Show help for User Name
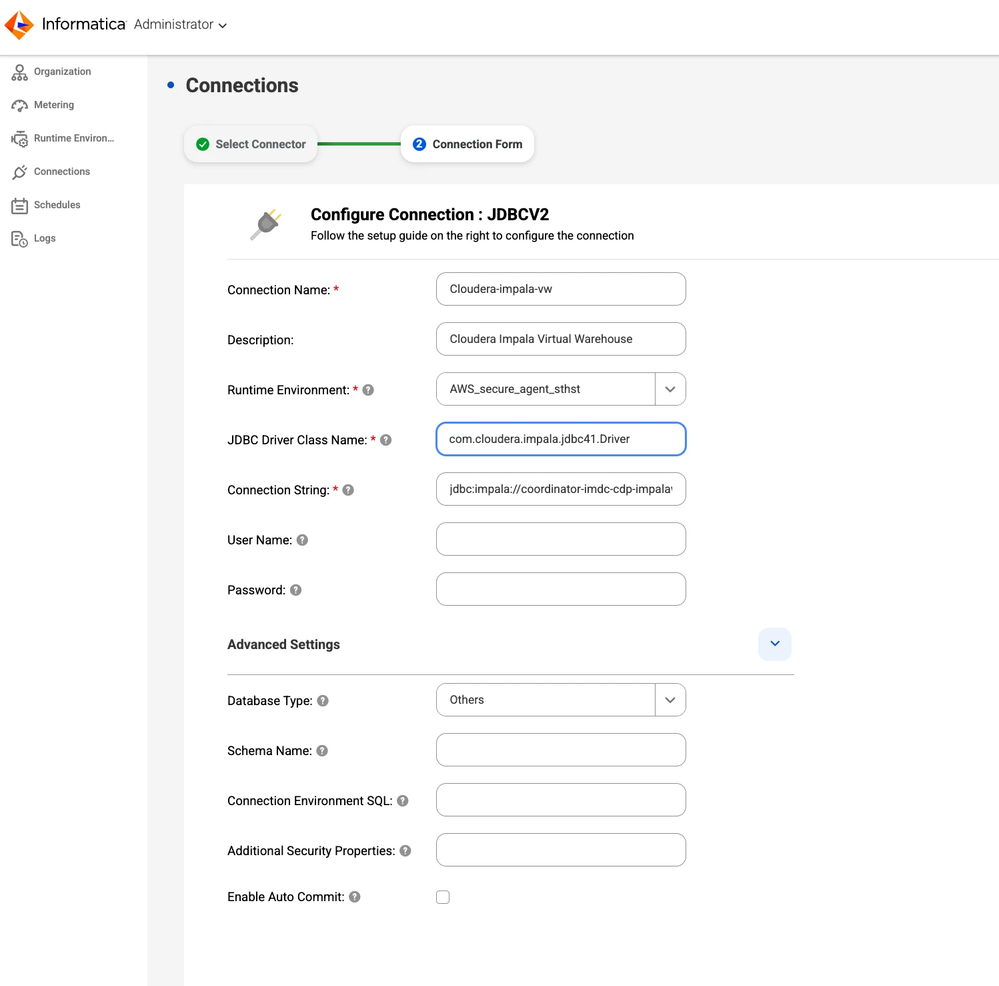The image size is (999, 986). [302, 540]
